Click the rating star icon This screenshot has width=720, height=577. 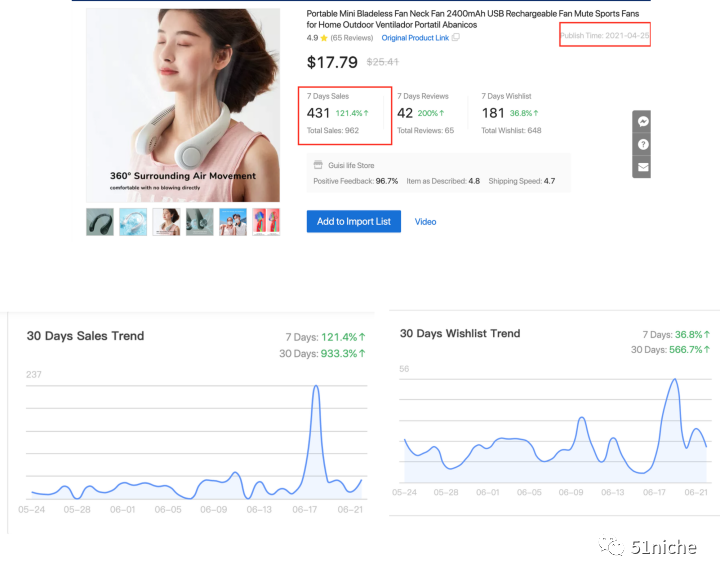[x=324, y=38]
